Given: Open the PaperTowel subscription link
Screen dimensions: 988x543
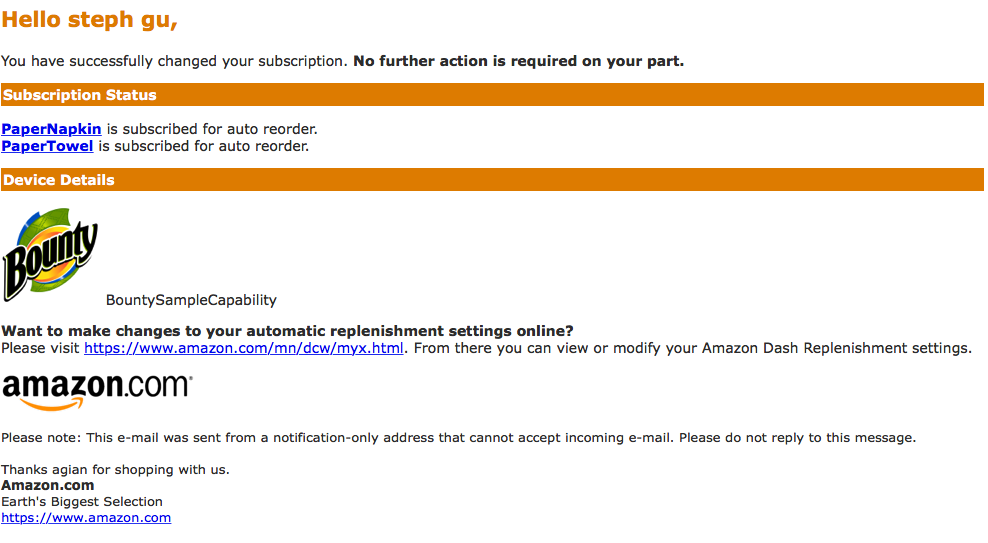Looking at the screenshot, I should click(47, 146).
